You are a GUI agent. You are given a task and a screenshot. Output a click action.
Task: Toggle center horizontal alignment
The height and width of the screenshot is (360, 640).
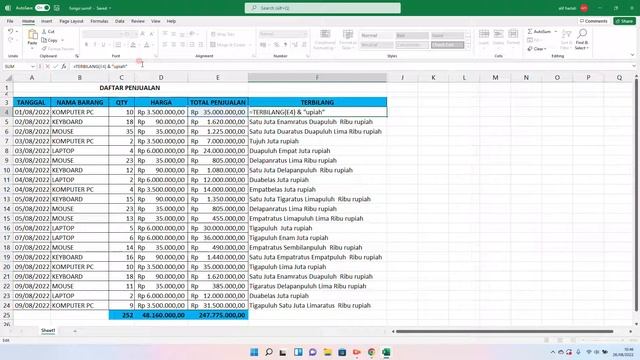tap(173, 44)
